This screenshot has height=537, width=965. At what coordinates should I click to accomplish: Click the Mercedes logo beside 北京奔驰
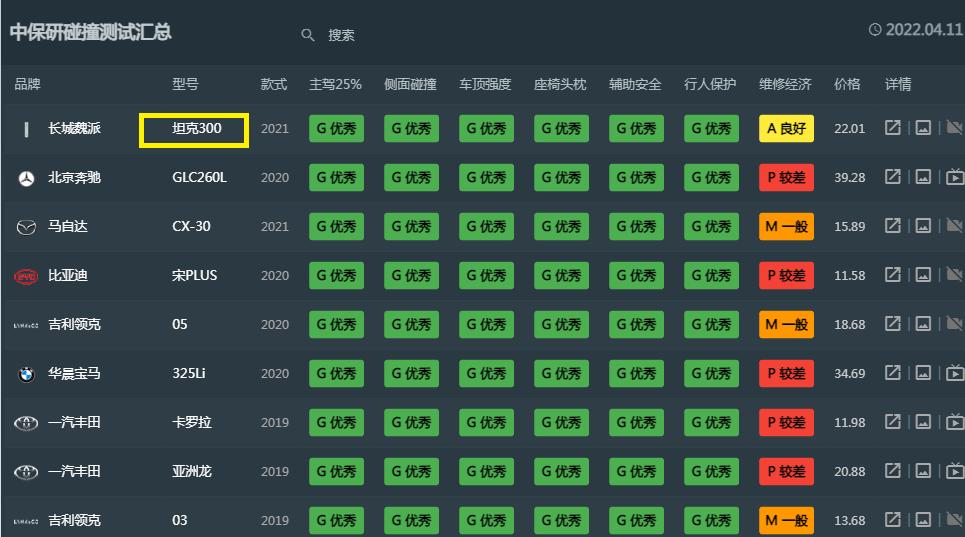pos(26,178)
